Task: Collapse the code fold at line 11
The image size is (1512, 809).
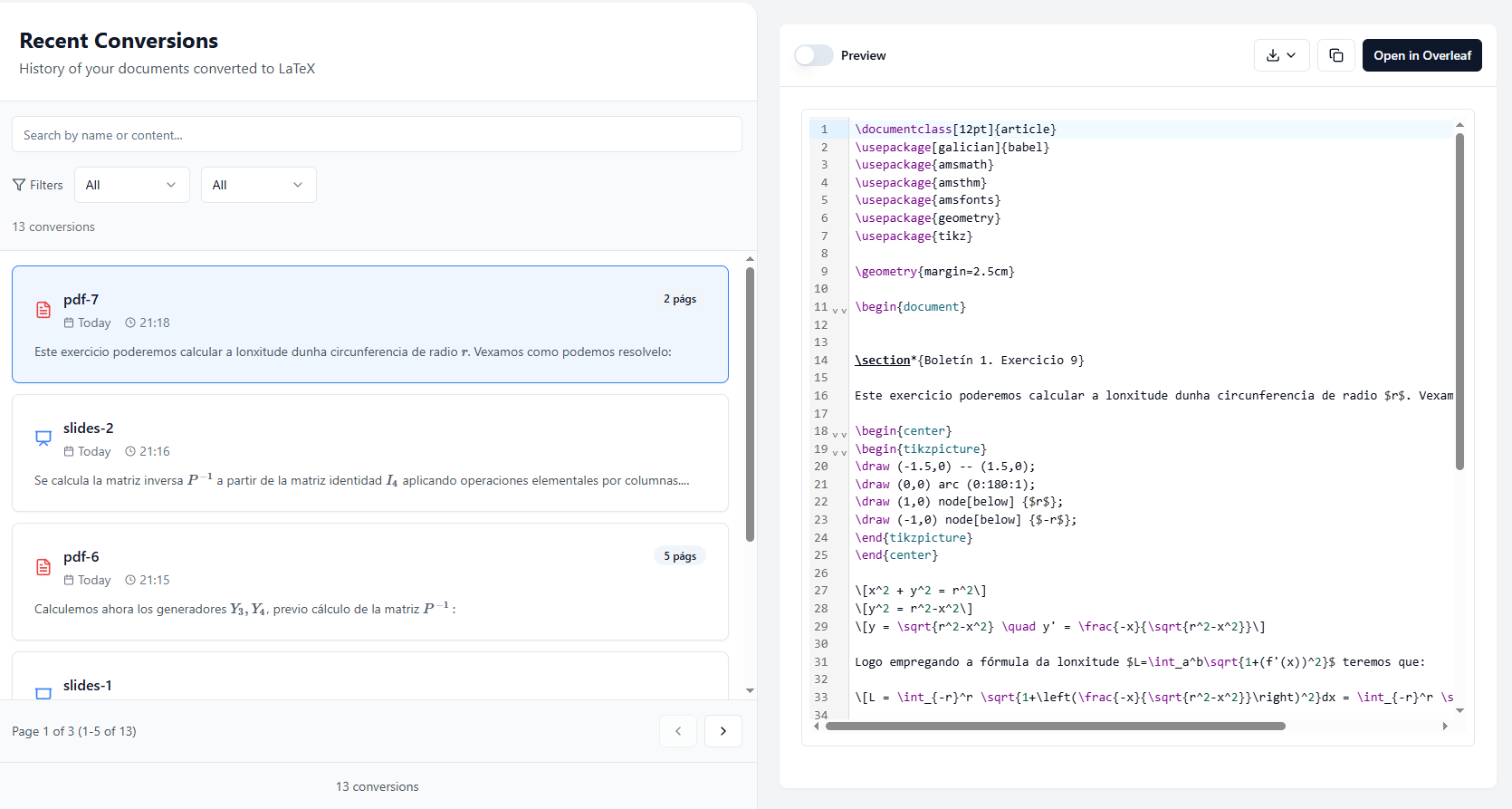Action: click(839, 309)
